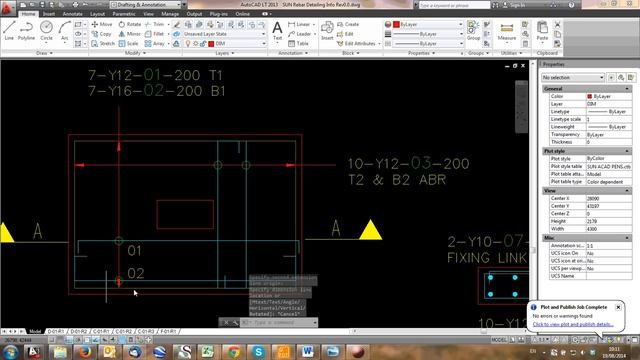Viewport: 640px width, 360px height.
Task: Open the Home ribbon tab
Action: 28,14
